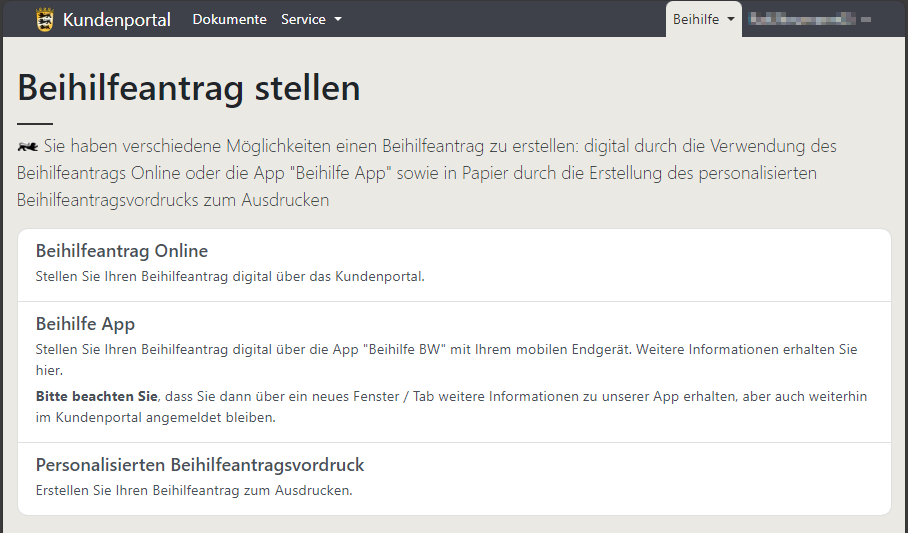This screenshot has height=533, width=908.
Task: Click the caret next to the user name
Action: 866,19
